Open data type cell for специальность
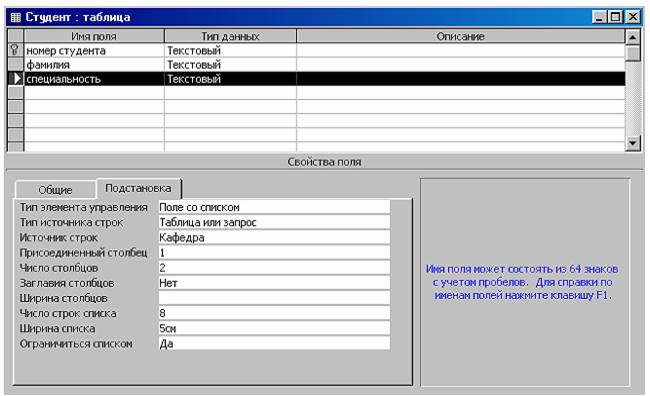Viewport: 650px width, 396px height. [x=230, y=79]
